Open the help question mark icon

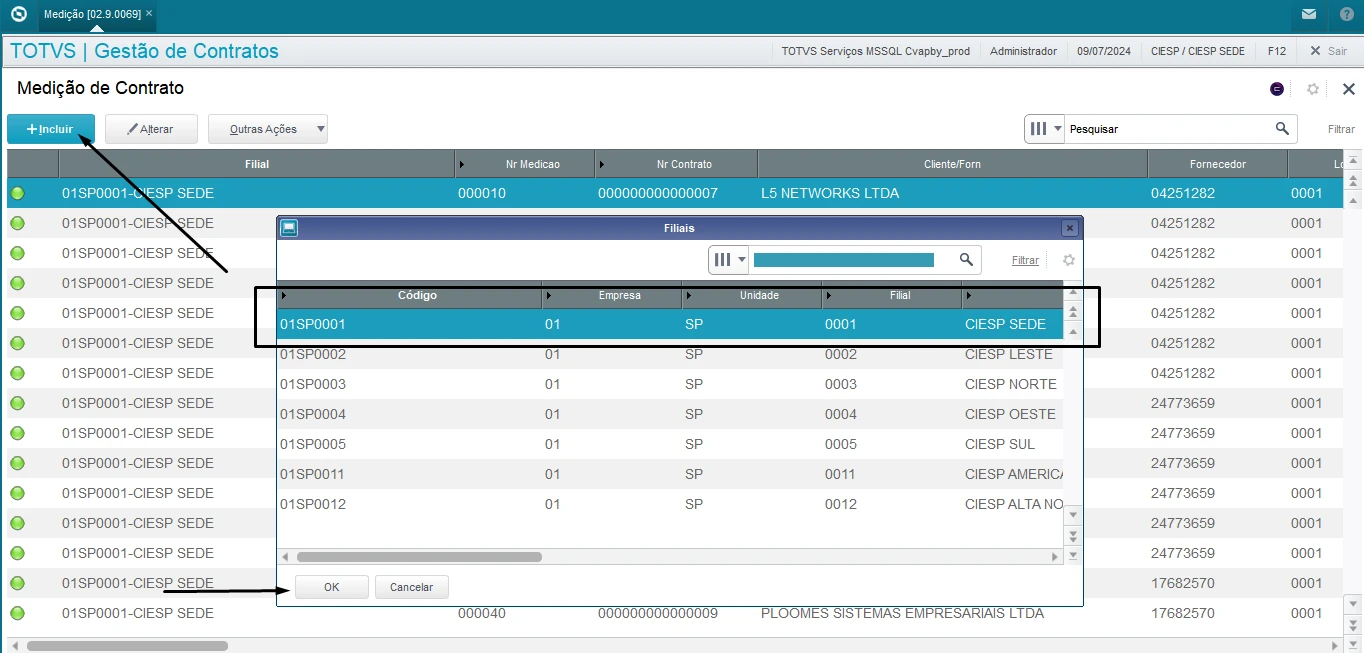click(x=1346, y=15)
